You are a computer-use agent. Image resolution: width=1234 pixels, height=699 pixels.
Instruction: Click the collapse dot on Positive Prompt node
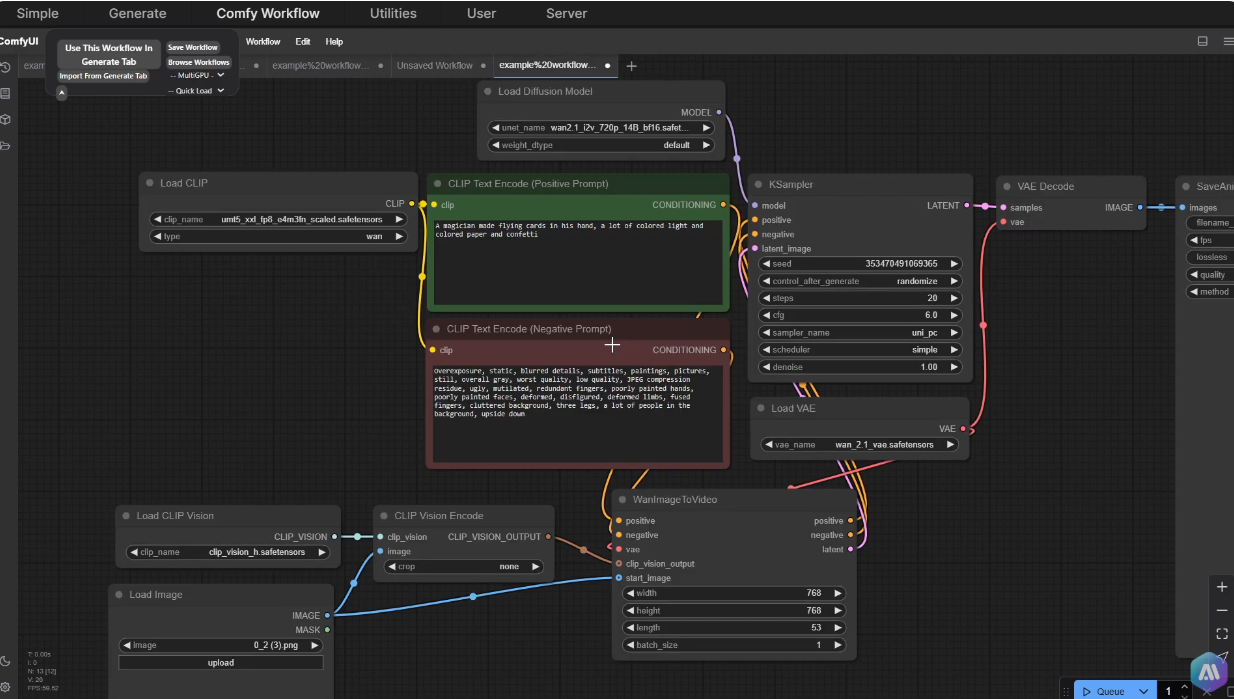pyautogui.click(x=437, y=184)
